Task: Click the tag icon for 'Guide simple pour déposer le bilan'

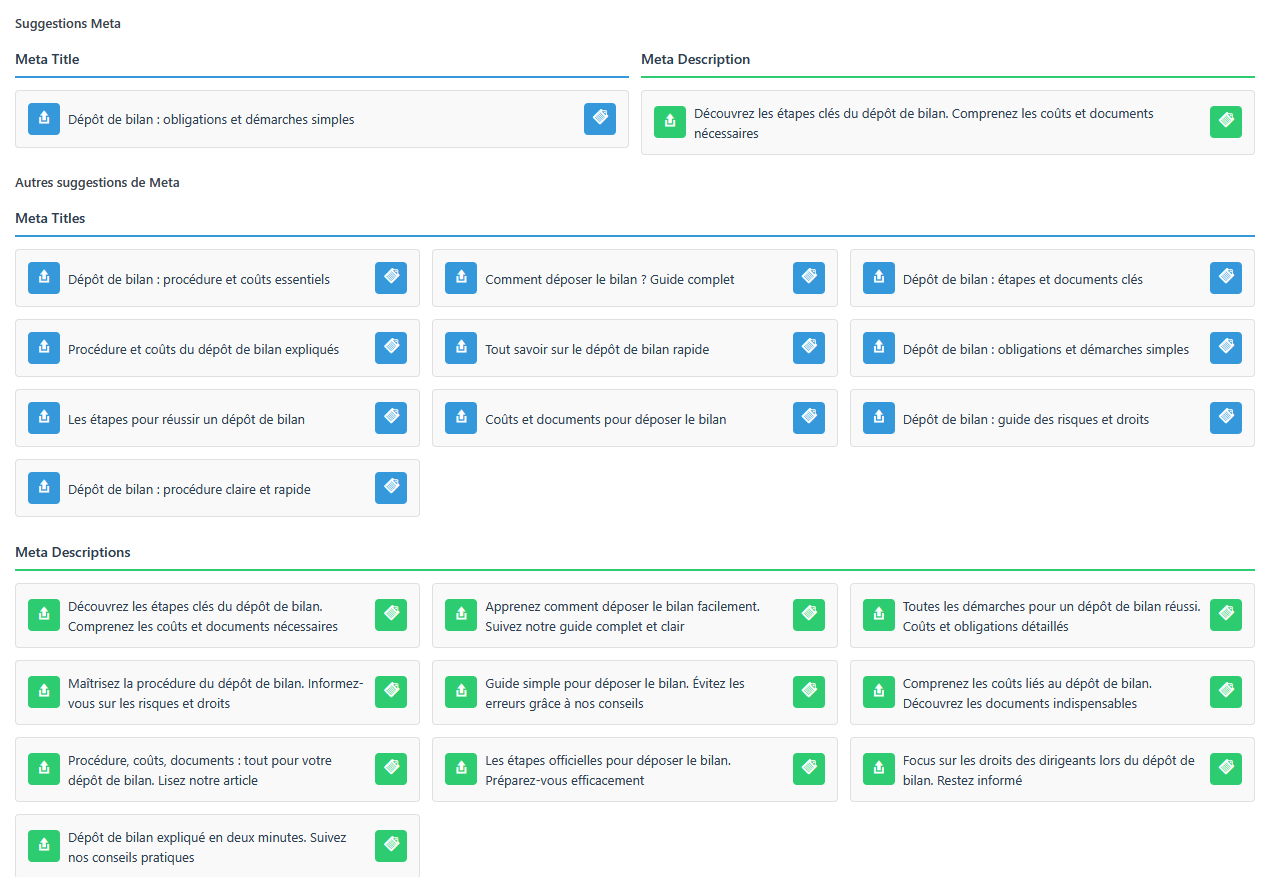Action: tap(809, 690)
